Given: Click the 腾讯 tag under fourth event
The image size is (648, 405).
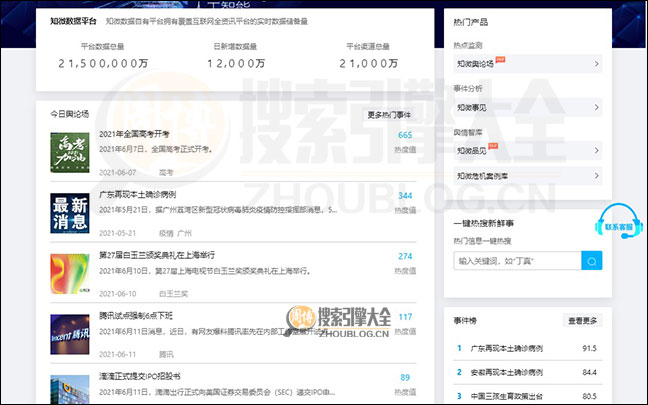Looking at the screenshot, I should coord(166,354).
